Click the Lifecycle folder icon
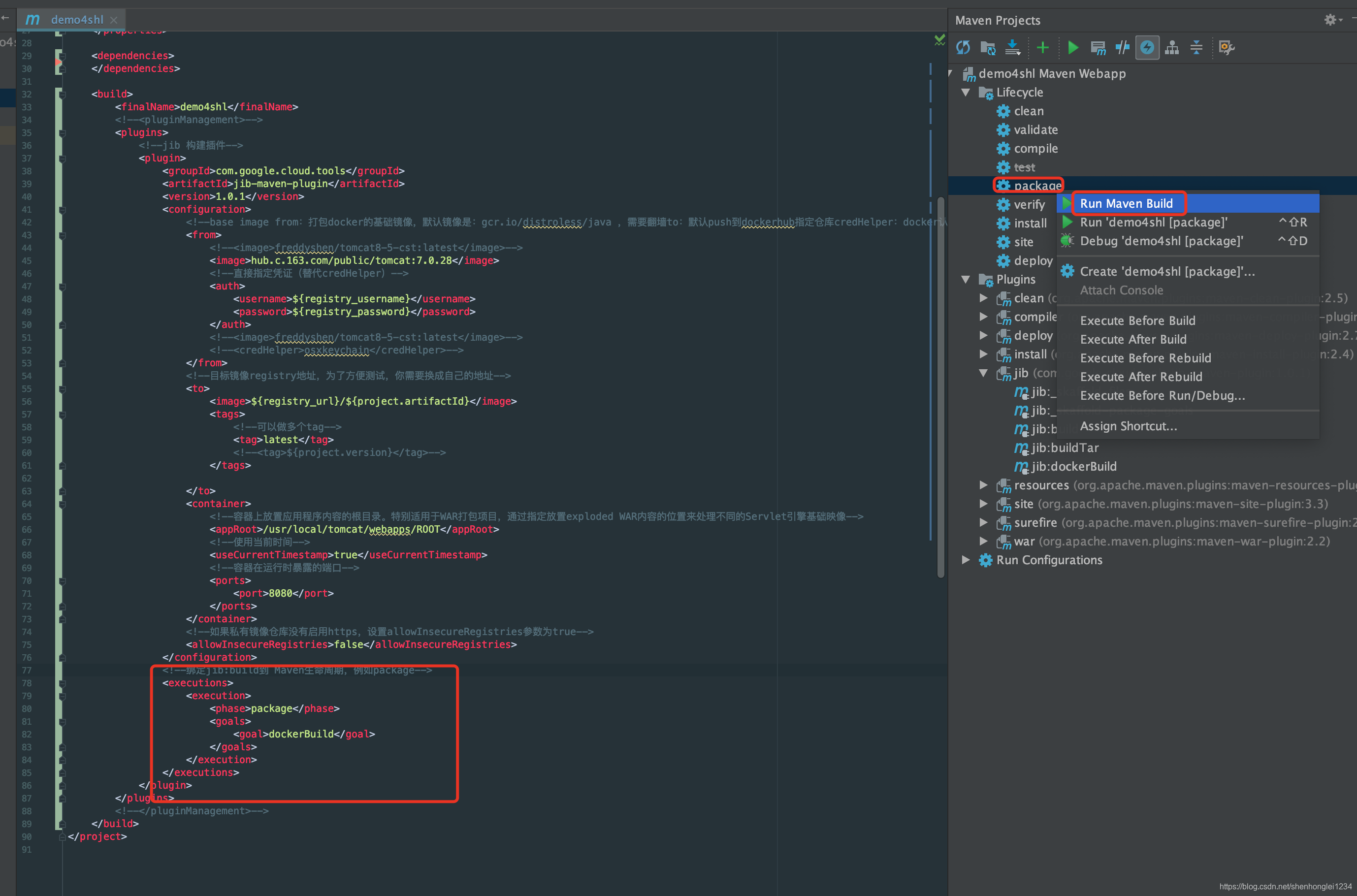1357x896 pixels. pos(986,93)
